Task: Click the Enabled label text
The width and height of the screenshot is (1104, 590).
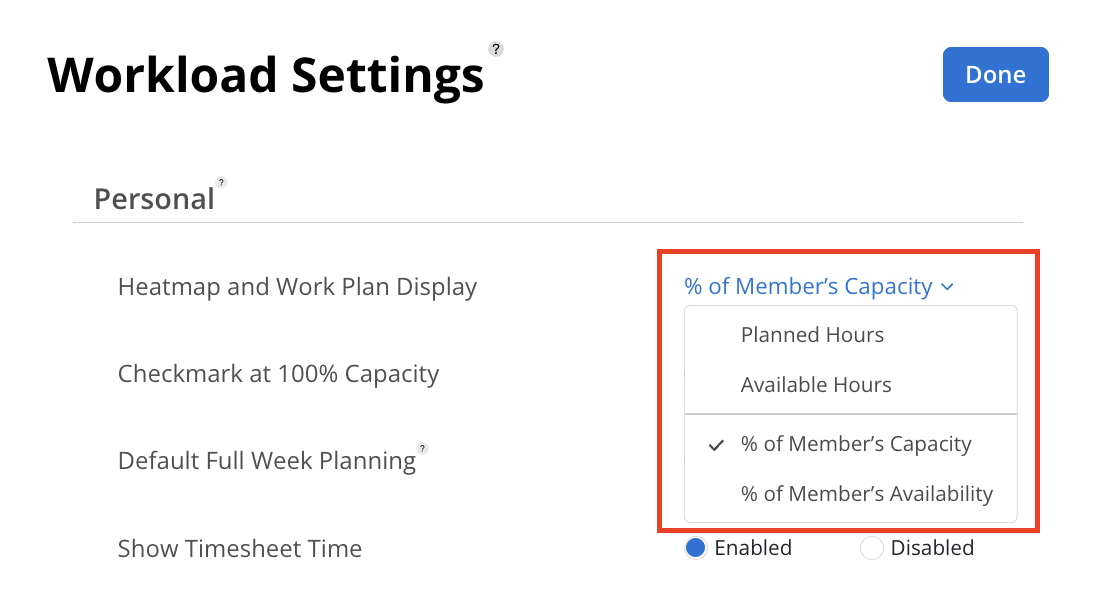Action: click(x=753, y=548)
